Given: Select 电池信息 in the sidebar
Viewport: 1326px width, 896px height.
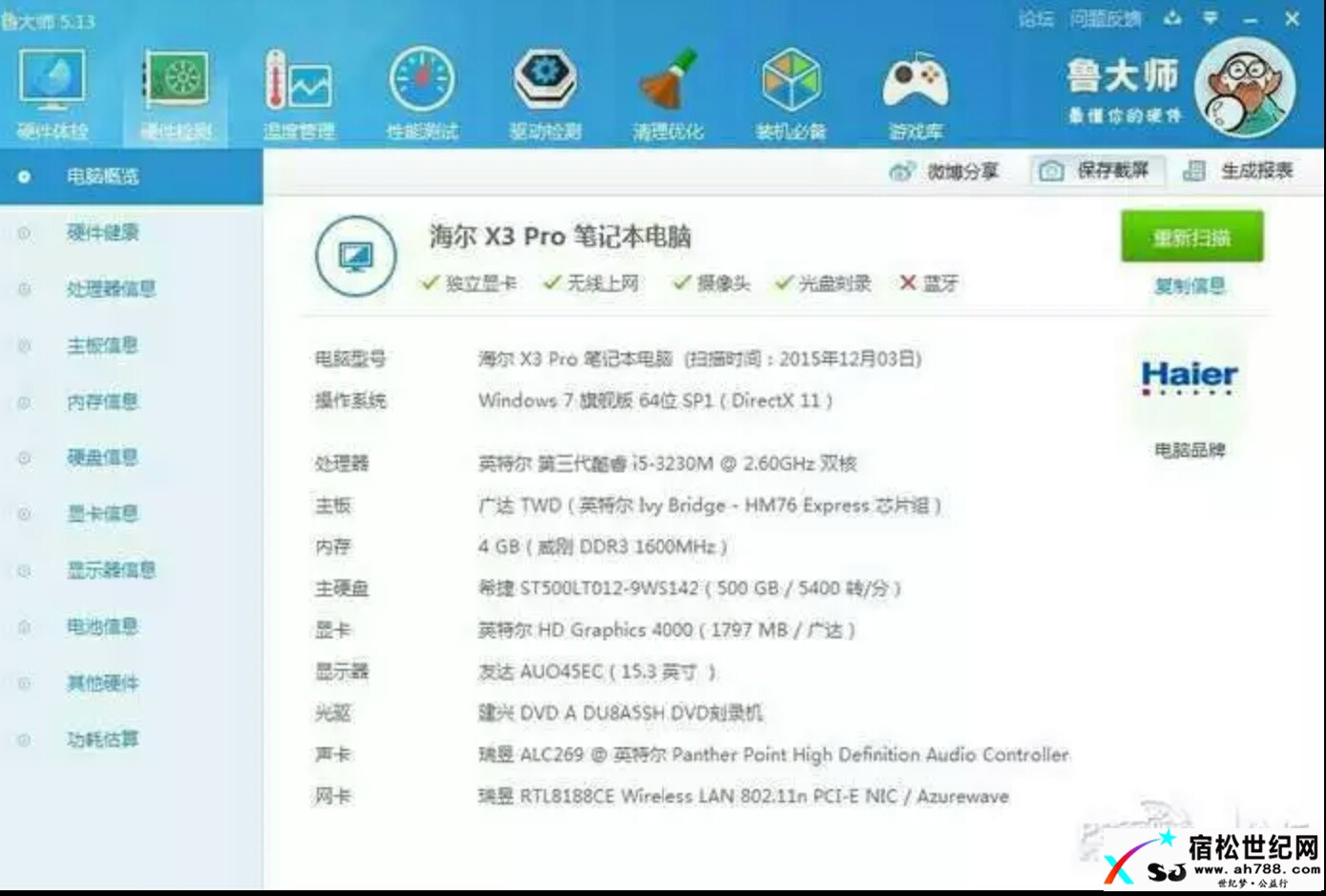Looking at the screenshot, I should pyautogui.click(x=103, y=627).
